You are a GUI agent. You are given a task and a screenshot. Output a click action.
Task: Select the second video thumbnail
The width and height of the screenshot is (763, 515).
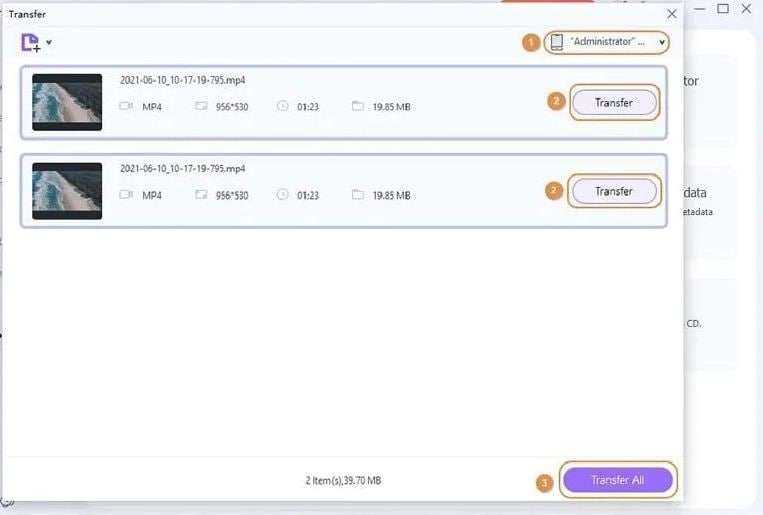67,191
